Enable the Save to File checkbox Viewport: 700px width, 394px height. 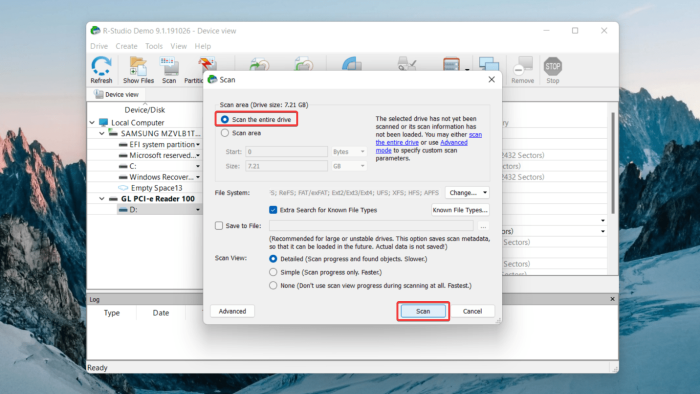pyautogui.click(x=219, y=226)
